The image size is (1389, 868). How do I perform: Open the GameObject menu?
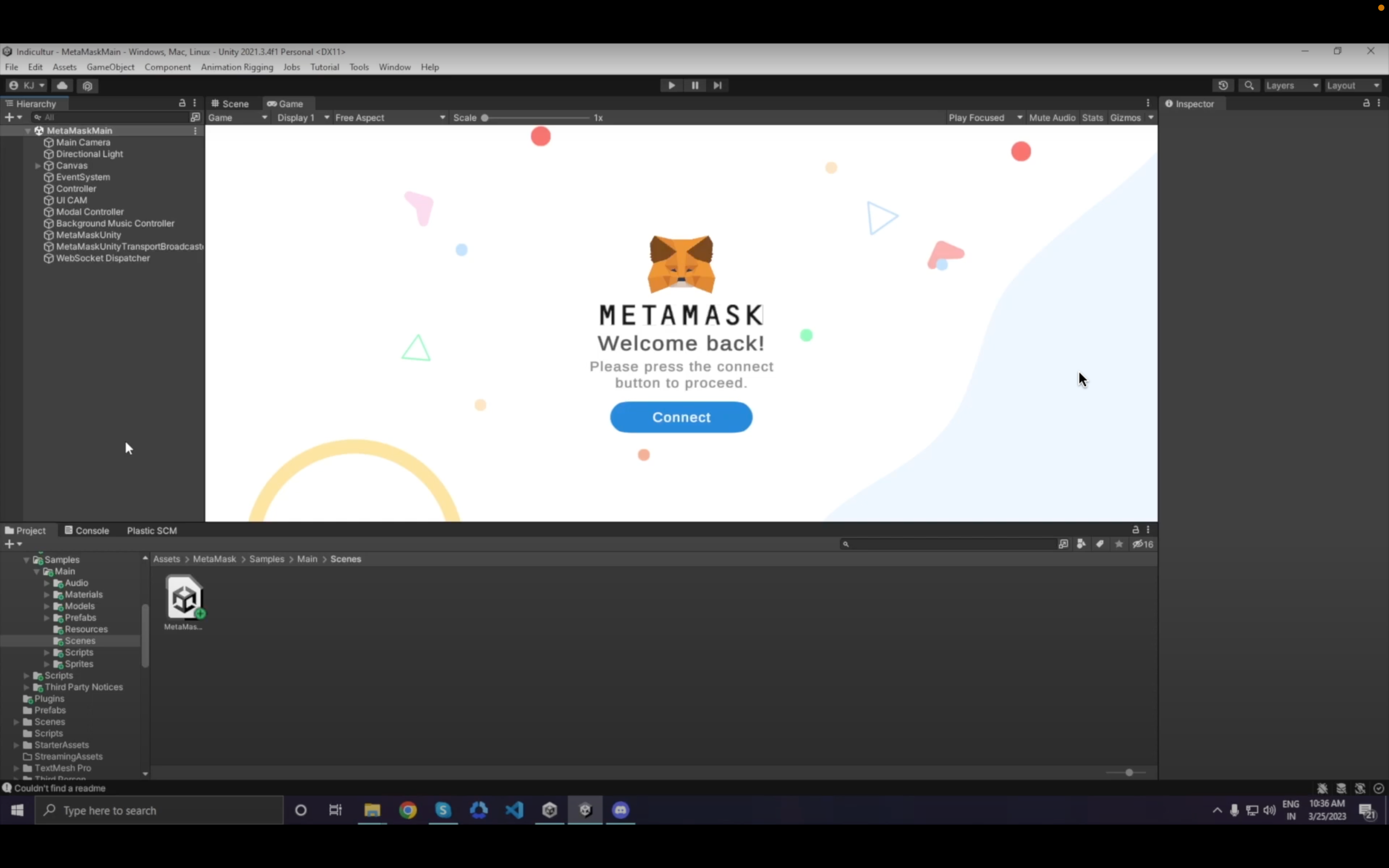110,67
